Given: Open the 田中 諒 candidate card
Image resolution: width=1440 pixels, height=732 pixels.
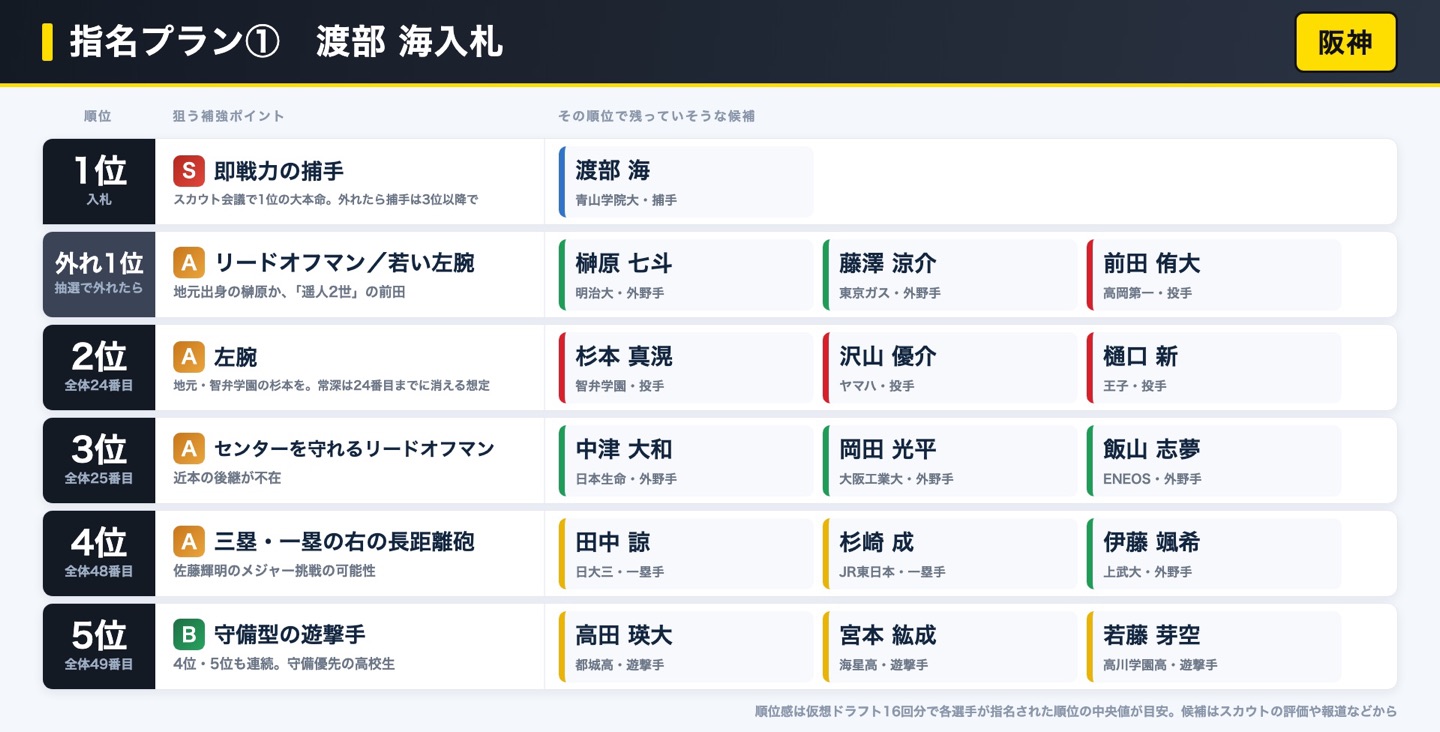Looking at the screenshot, I should click(x=686, y=554).
